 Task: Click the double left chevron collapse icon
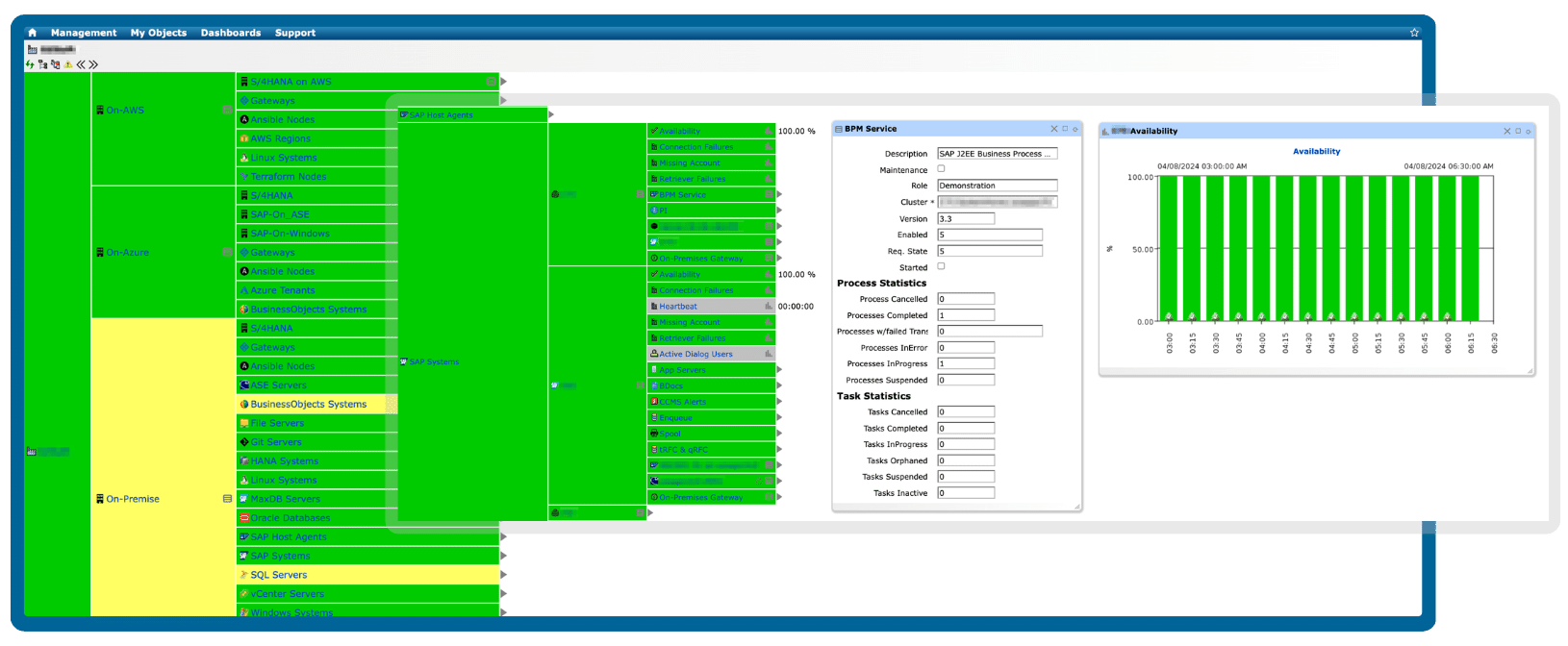pos(81,64)
